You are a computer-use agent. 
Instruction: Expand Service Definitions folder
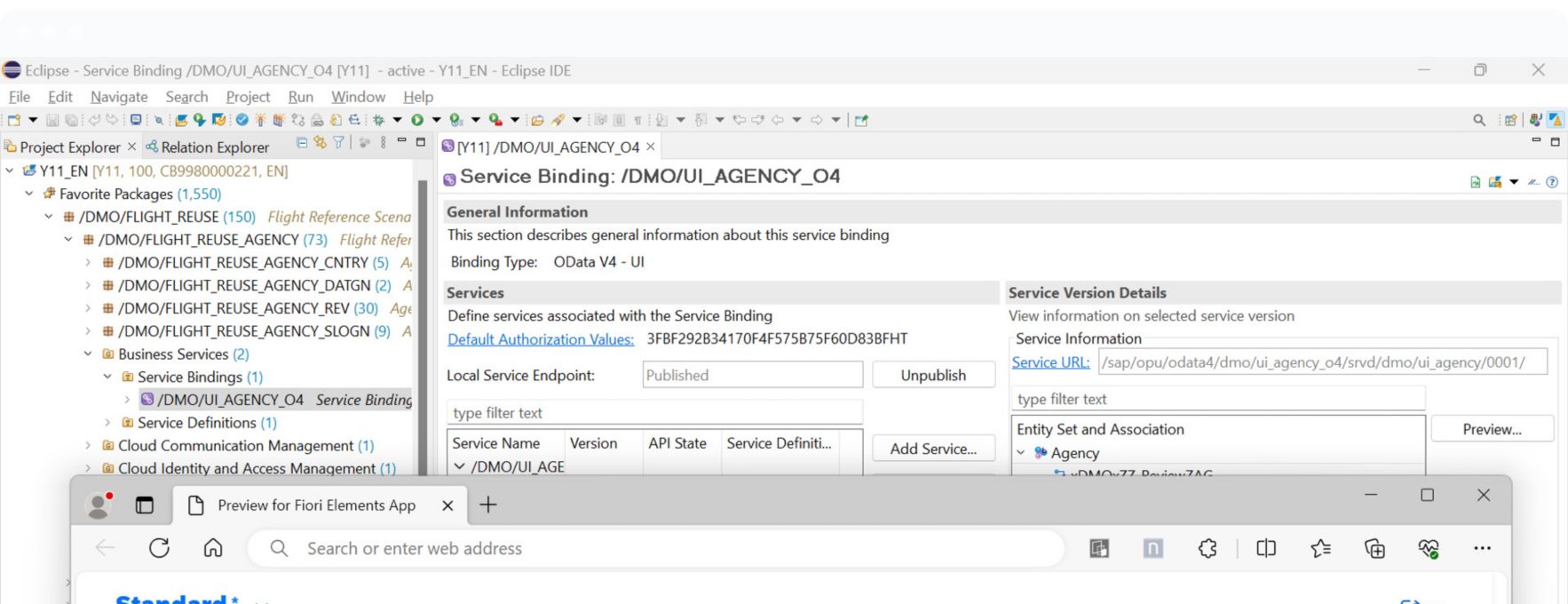[x=107, y=423]
